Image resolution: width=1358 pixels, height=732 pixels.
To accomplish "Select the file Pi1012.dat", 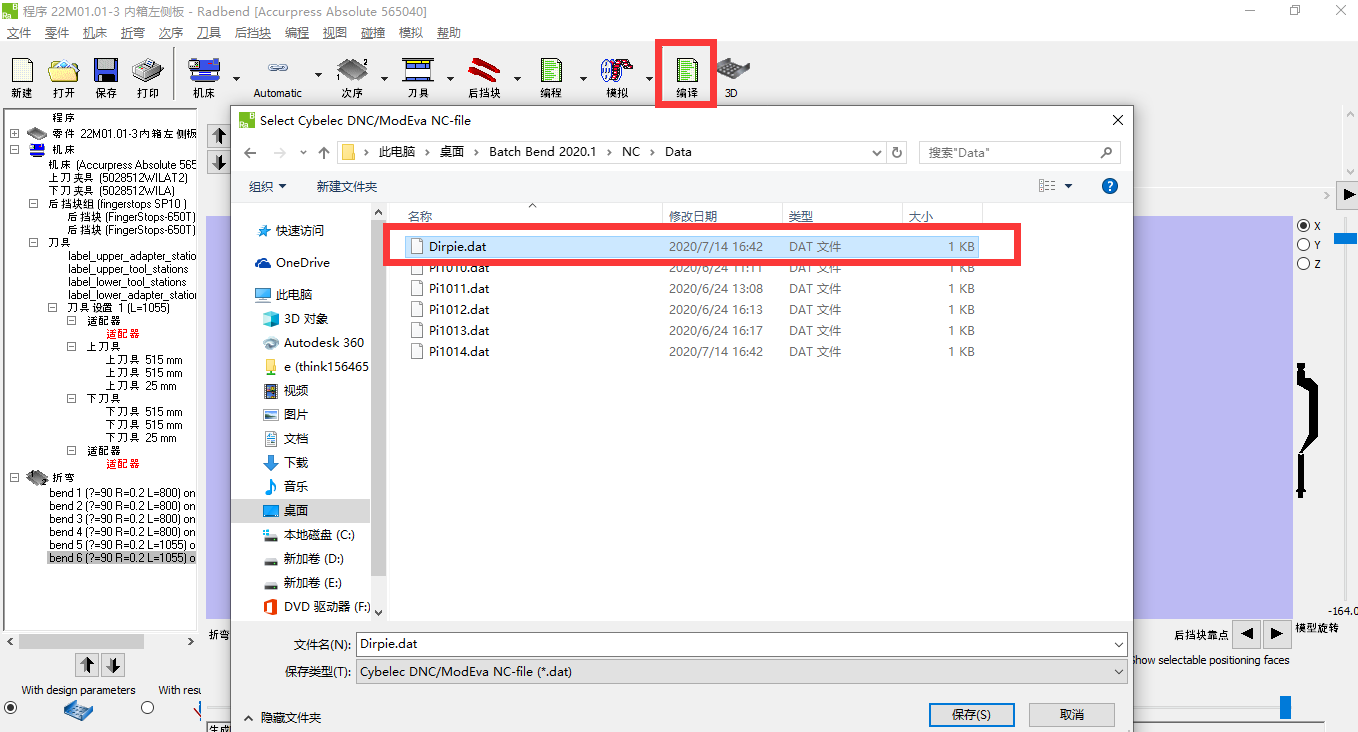I will [x=459, y=309].
